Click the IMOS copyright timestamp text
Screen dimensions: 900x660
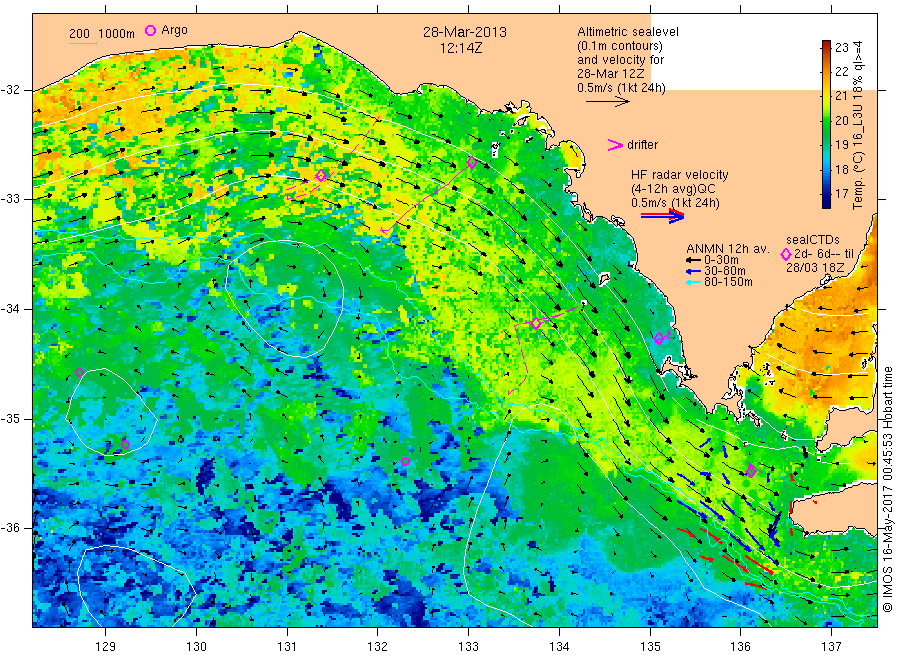887,490
